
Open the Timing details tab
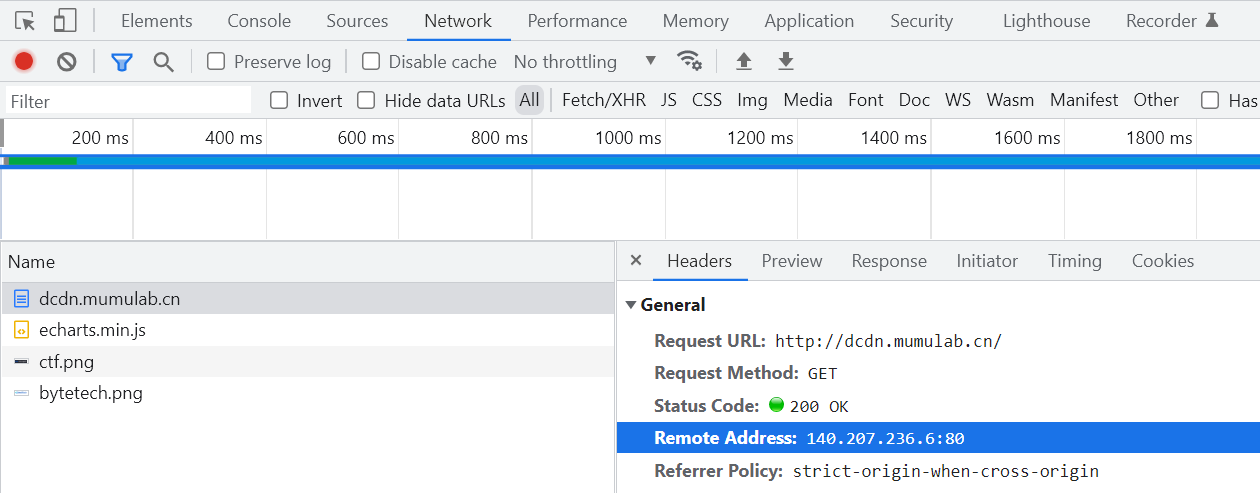tap(1074, 261)
